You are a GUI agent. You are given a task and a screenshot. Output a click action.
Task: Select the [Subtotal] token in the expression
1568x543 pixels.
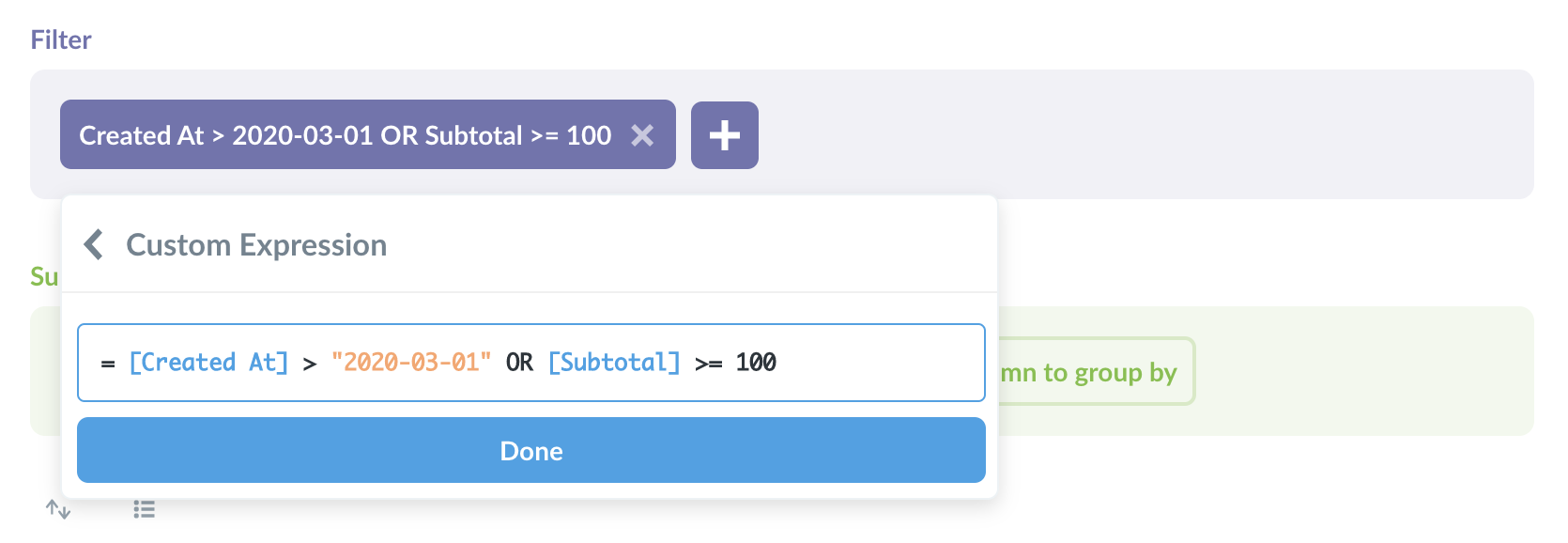coord(613,363)
